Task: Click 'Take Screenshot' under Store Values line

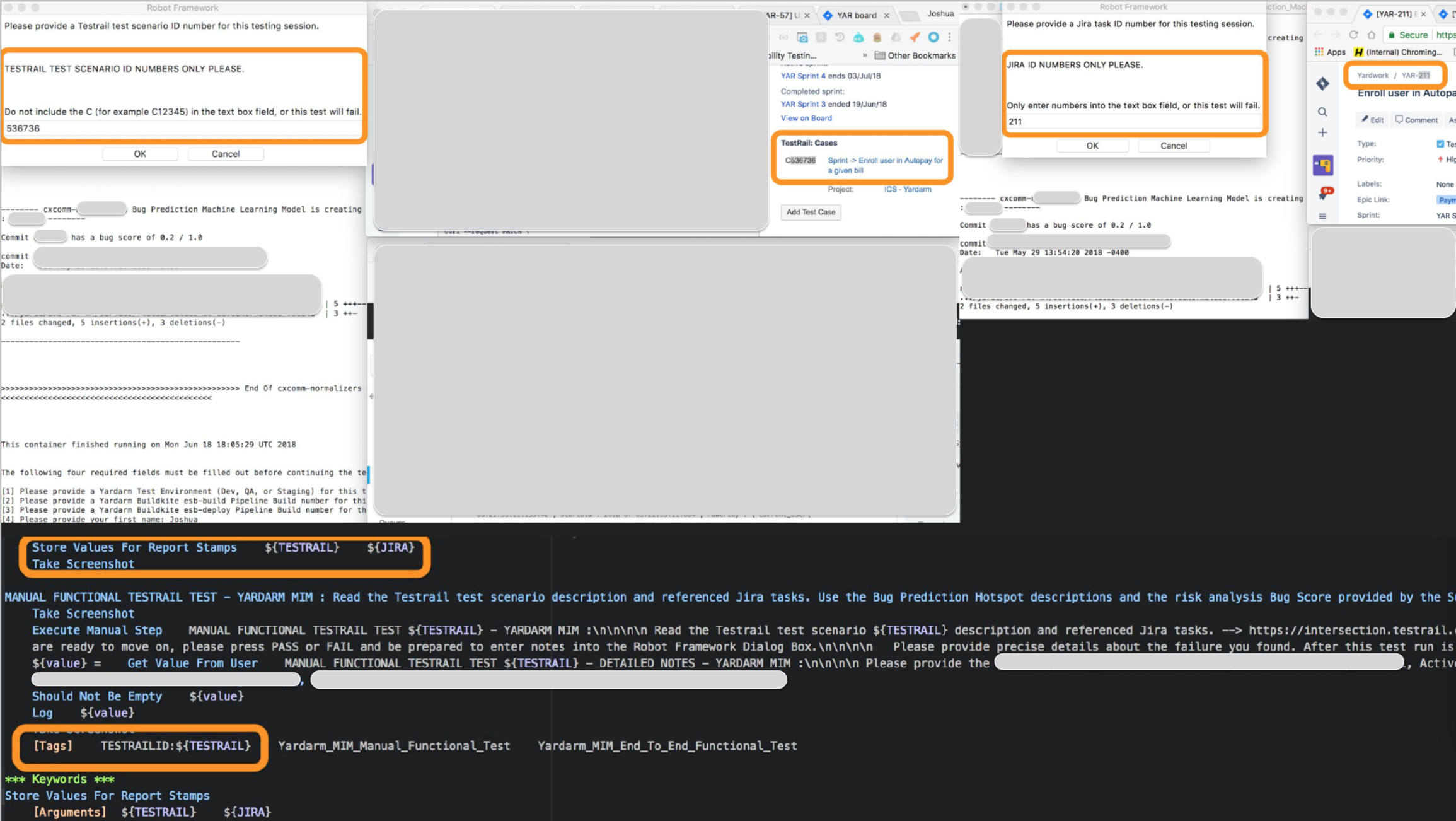Action: [83, 564]
